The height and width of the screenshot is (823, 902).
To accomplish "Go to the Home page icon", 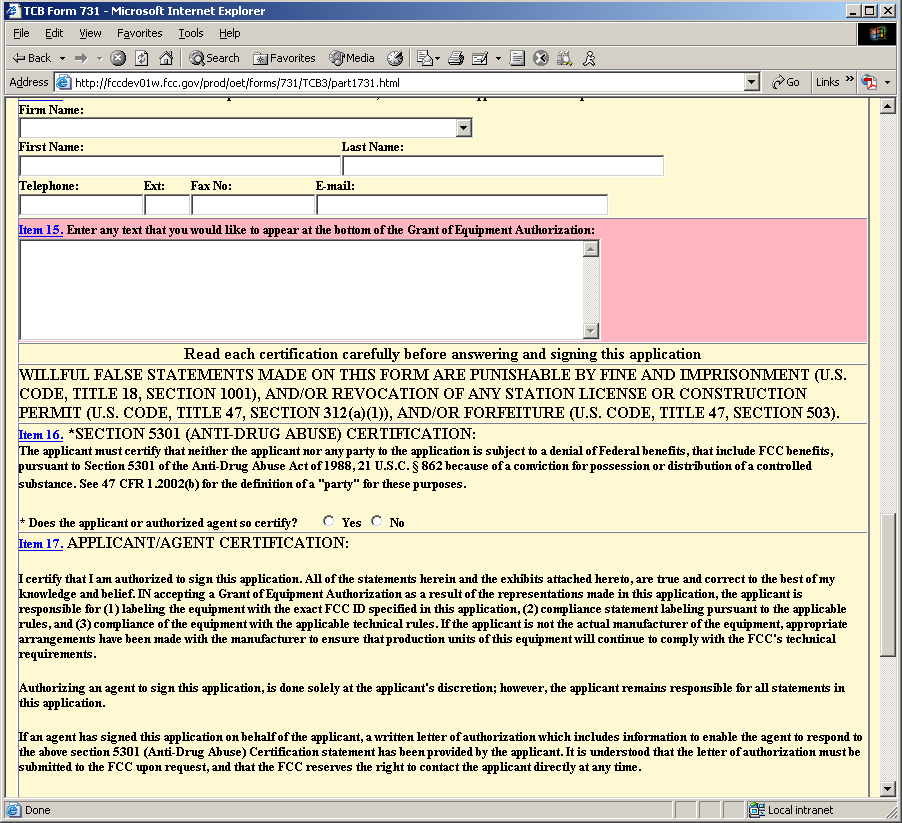I will tap(166, 58).
